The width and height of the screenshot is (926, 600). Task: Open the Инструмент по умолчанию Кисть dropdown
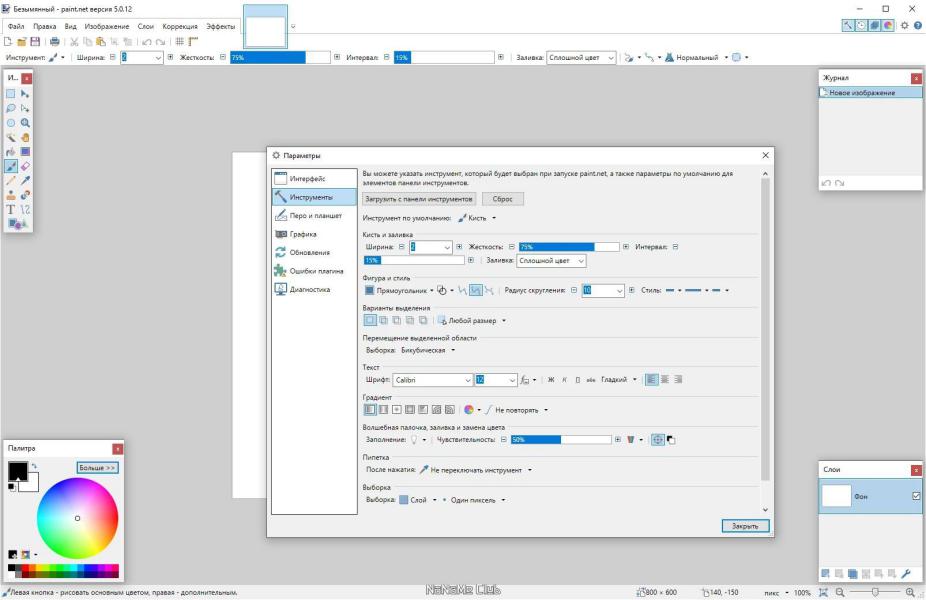[477, 218]
